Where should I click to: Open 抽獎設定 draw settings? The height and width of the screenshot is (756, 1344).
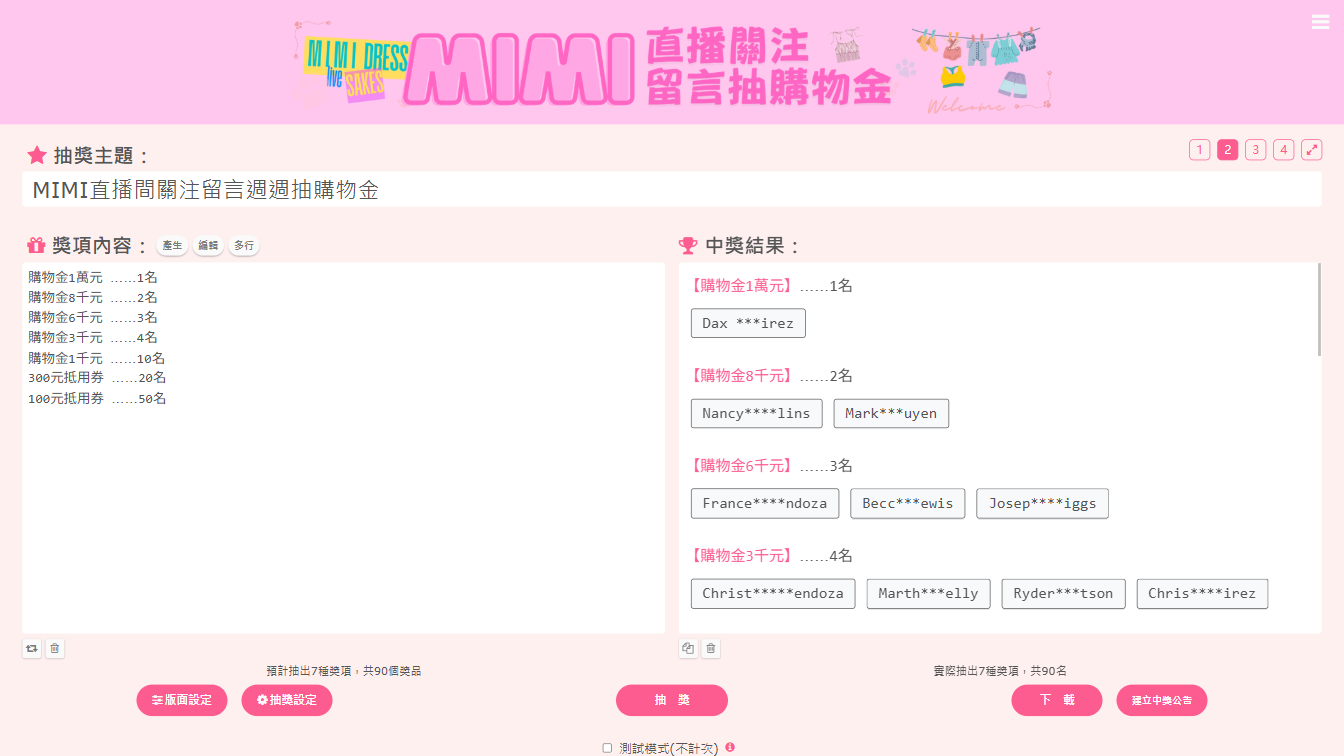286,700
